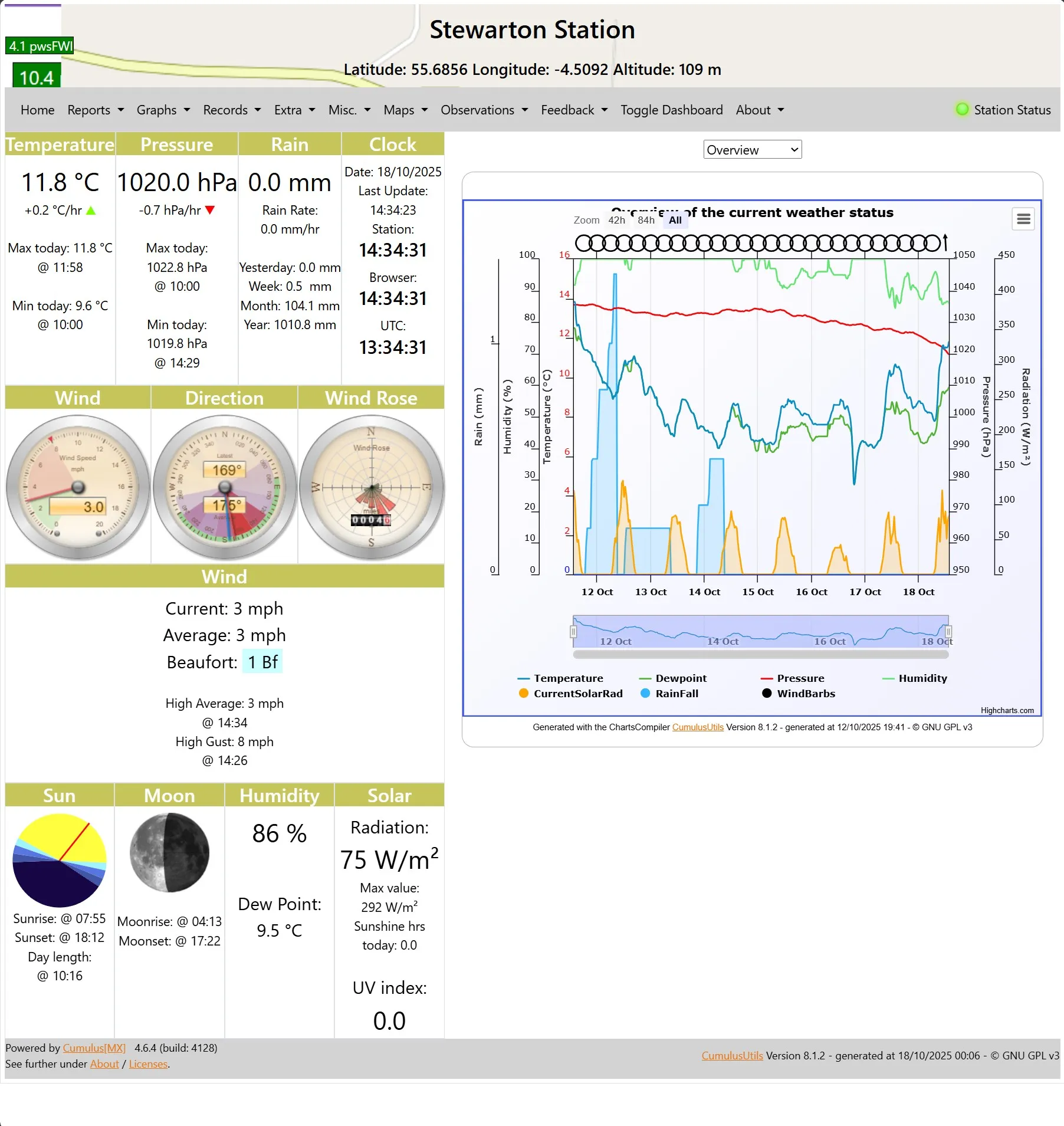Select Home in the navigation bar
Image resolution: width=1064 pixels, height=1126 pixels.
[x=37, y=110]
